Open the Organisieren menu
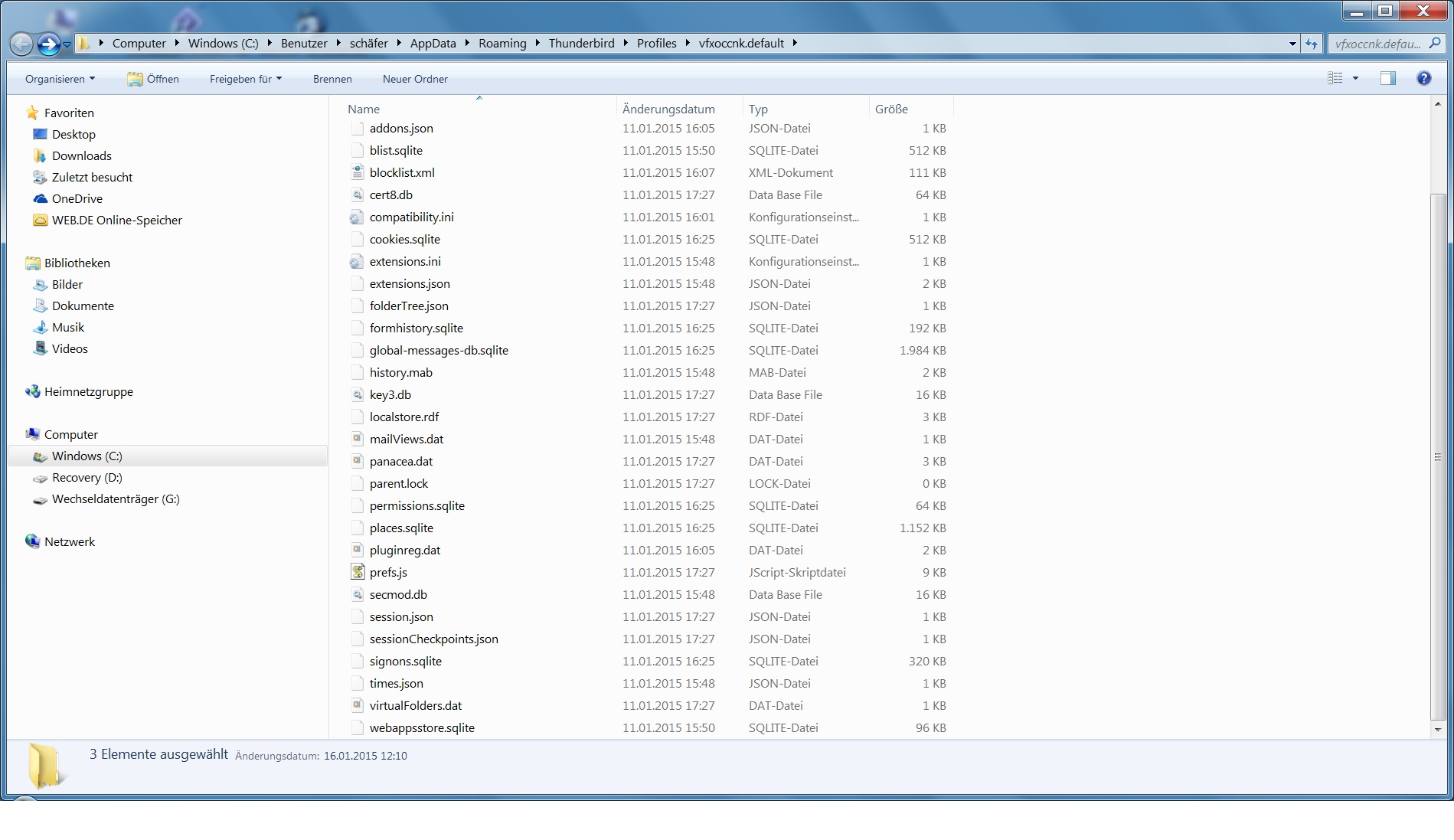The width and height of the screenshot is (1454, 840). pyautogui.click(x=60, y=79)
